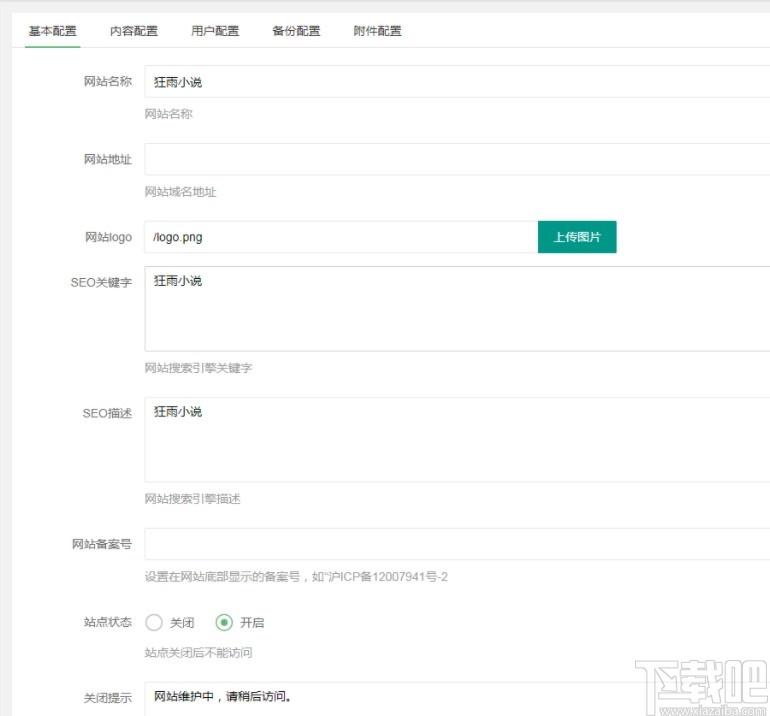Select the 关闭 site status radio
Image resolution: width=770 pixels, height=716 pixels.
(x=154, y=622)
